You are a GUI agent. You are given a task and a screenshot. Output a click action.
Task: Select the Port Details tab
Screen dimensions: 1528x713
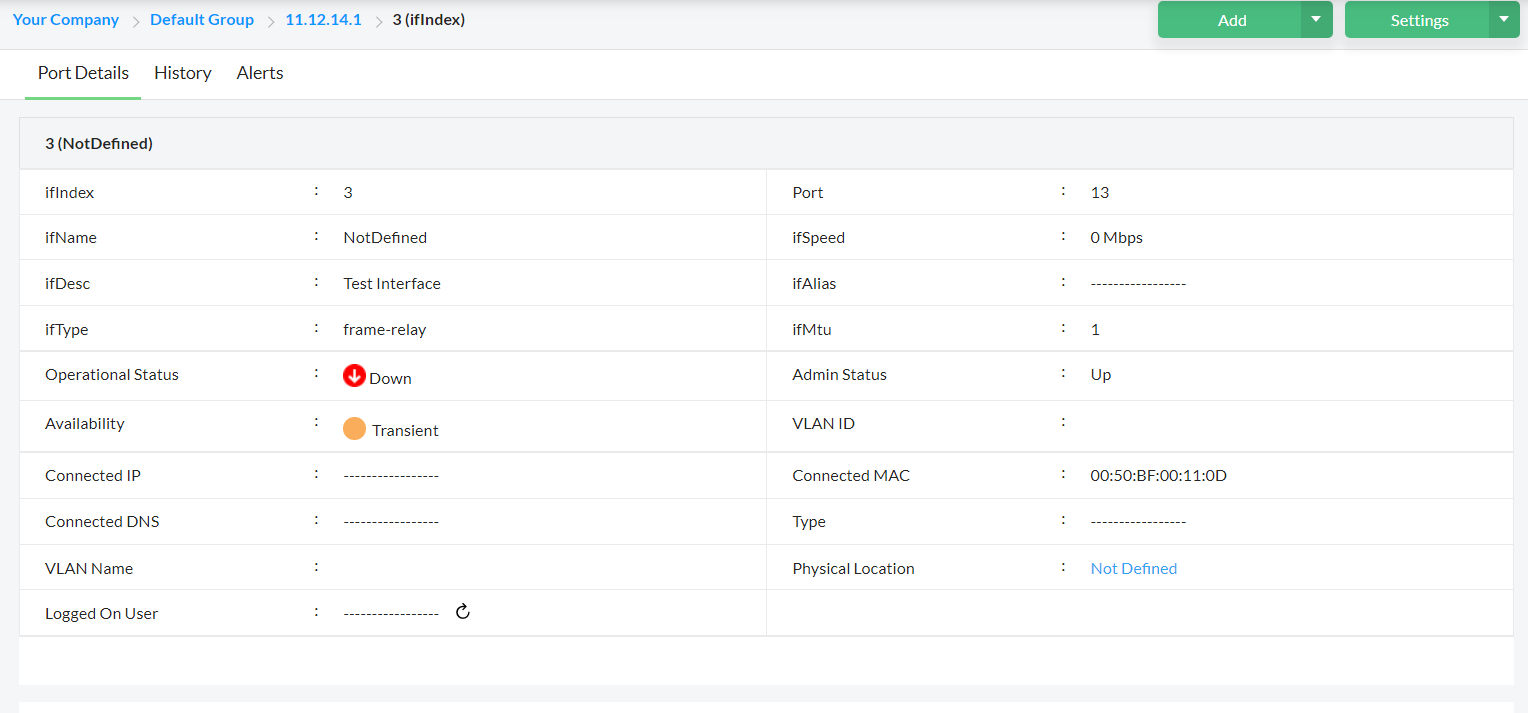(x=83, y=73)
